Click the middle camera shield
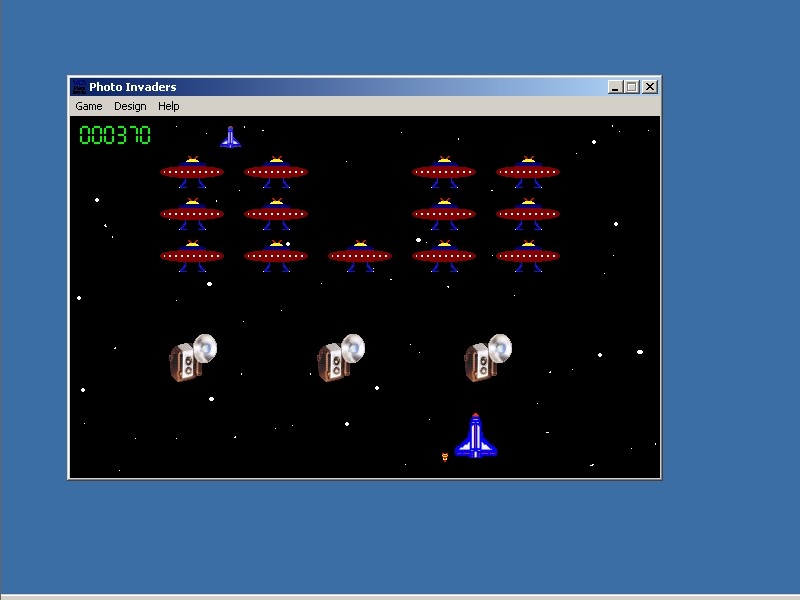This screenshot has height=600, width=800. pos(341,358)
